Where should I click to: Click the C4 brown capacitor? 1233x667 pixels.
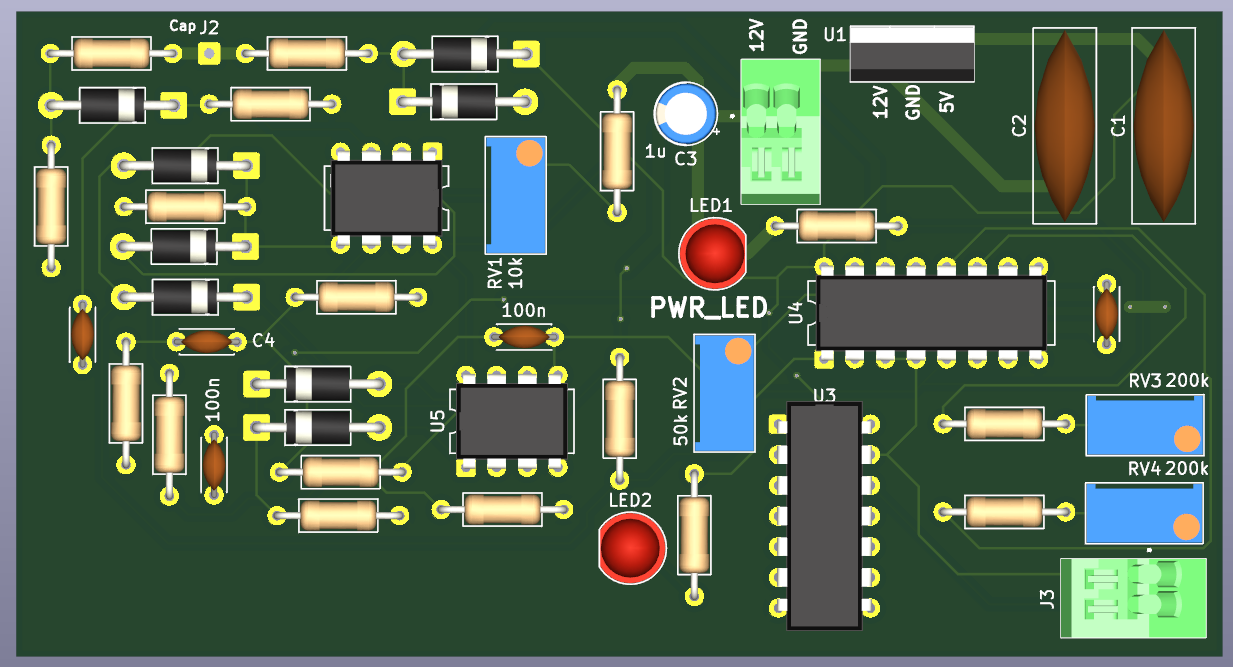click(x=204, y=342)
